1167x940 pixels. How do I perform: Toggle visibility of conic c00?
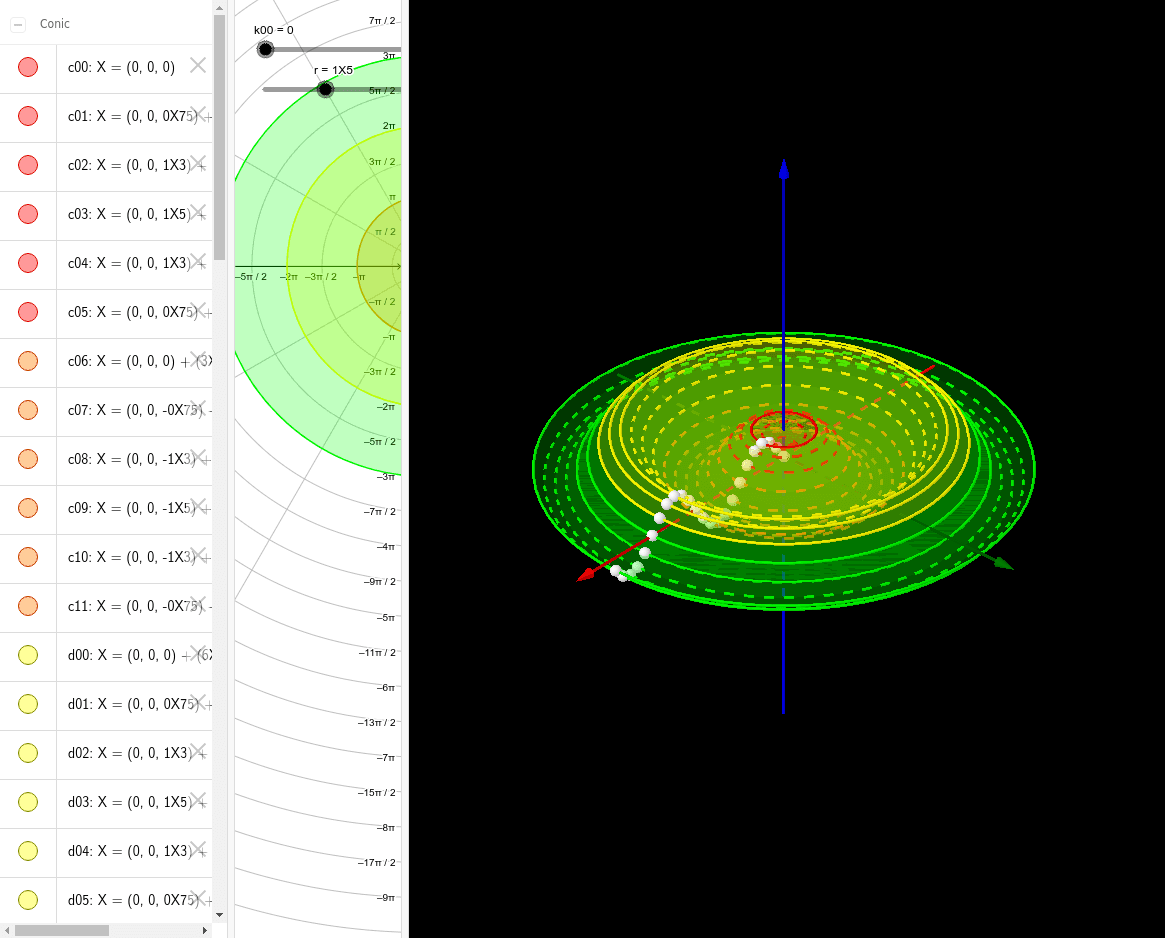tap(28, 67)
